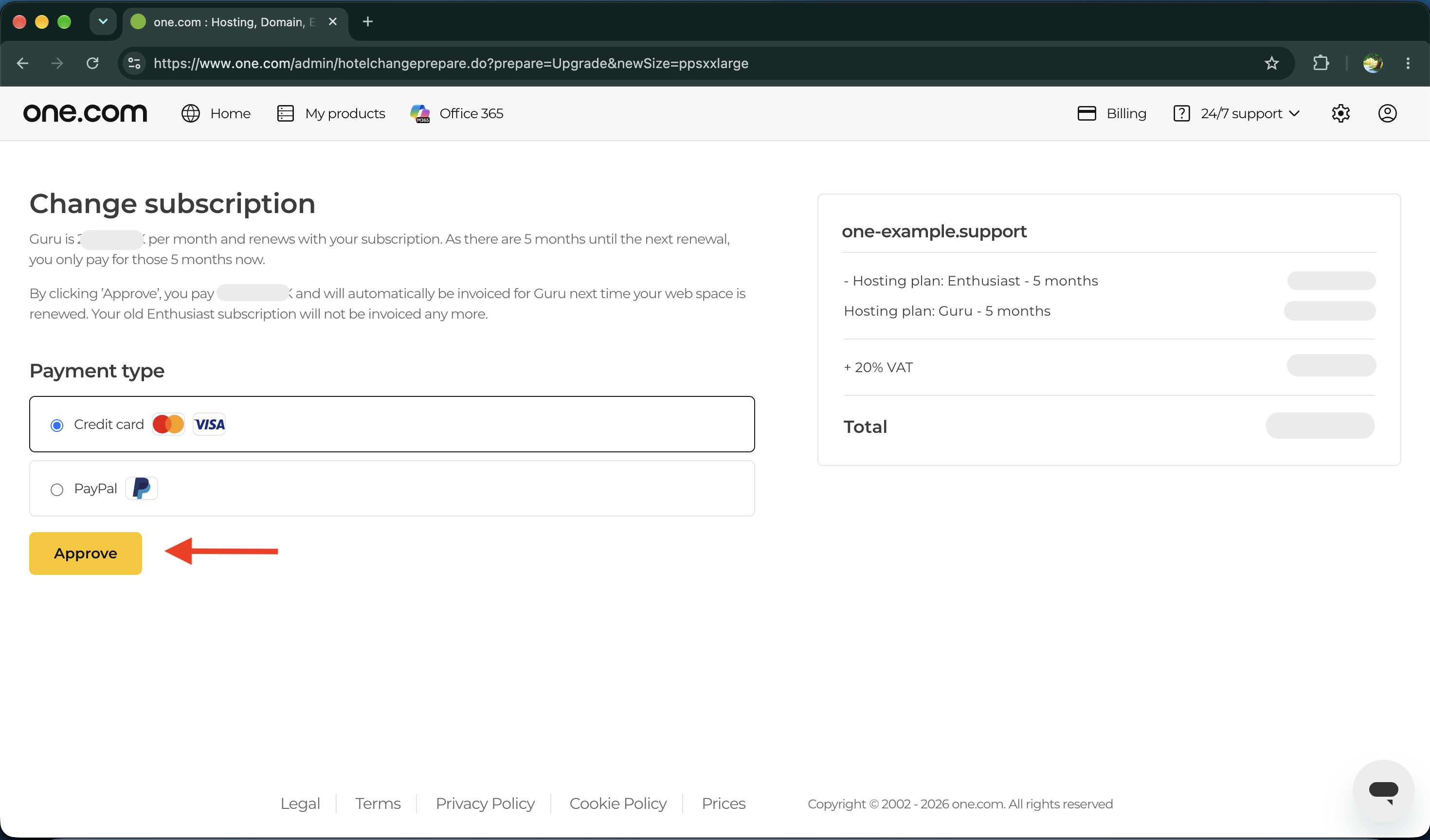Open the Legal footer link

[x=300, y=804]
